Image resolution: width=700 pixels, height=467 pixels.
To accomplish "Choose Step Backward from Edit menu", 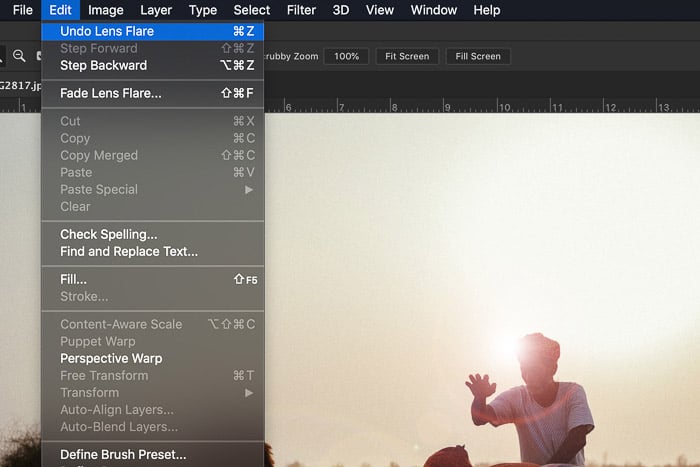I will [x=152, y=66].
